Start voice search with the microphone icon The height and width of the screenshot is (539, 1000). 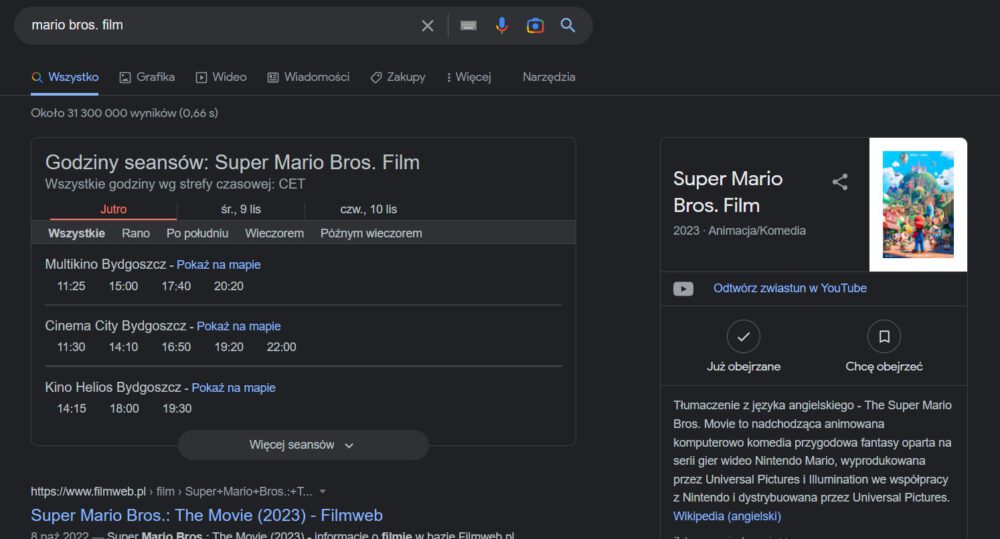pos(502,25)
